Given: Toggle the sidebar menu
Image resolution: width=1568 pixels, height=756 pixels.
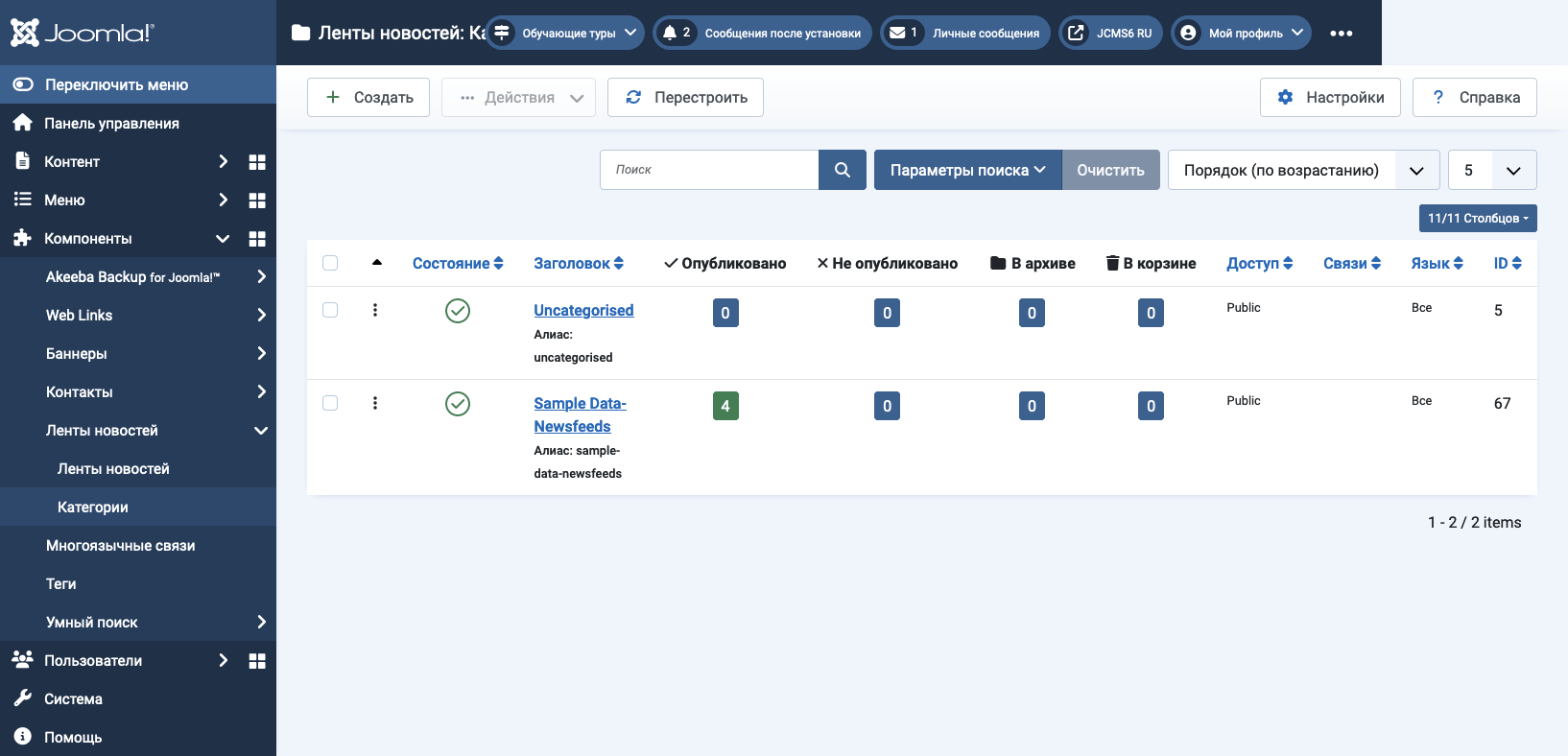Looking at the screenshot, I should [x=138, y=84].
